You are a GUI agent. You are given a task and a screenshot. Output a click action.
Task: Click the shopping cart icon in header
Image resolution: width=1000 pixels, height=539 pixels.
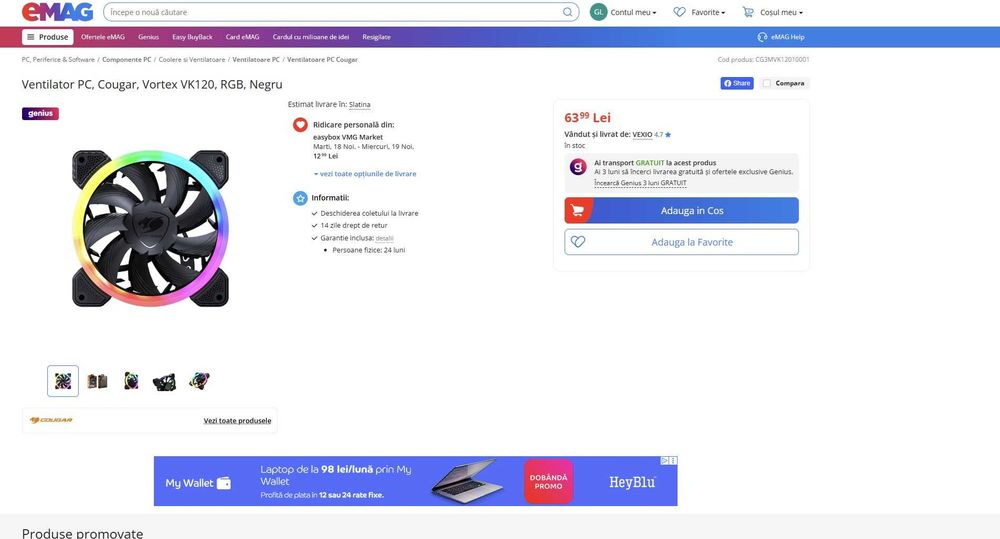tap(748, 12)
